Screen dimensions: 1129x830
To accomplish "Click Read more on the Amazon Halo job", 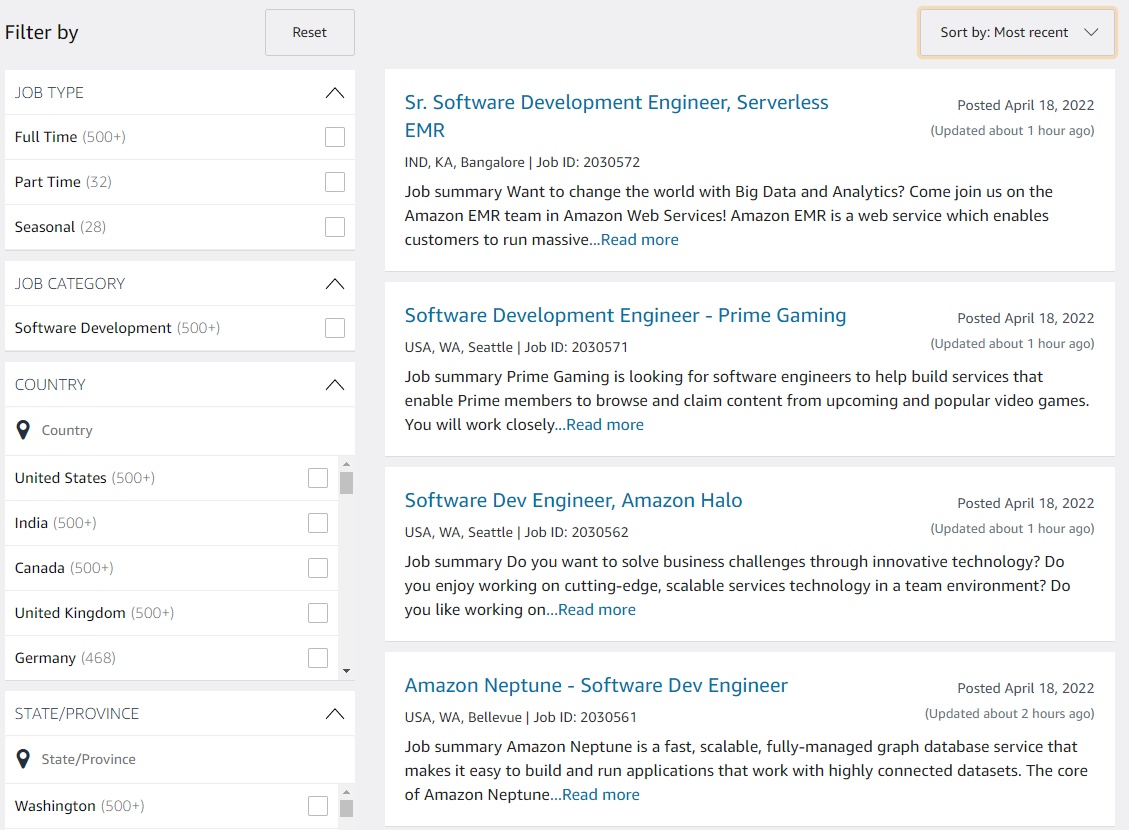I will coord(596,610).
